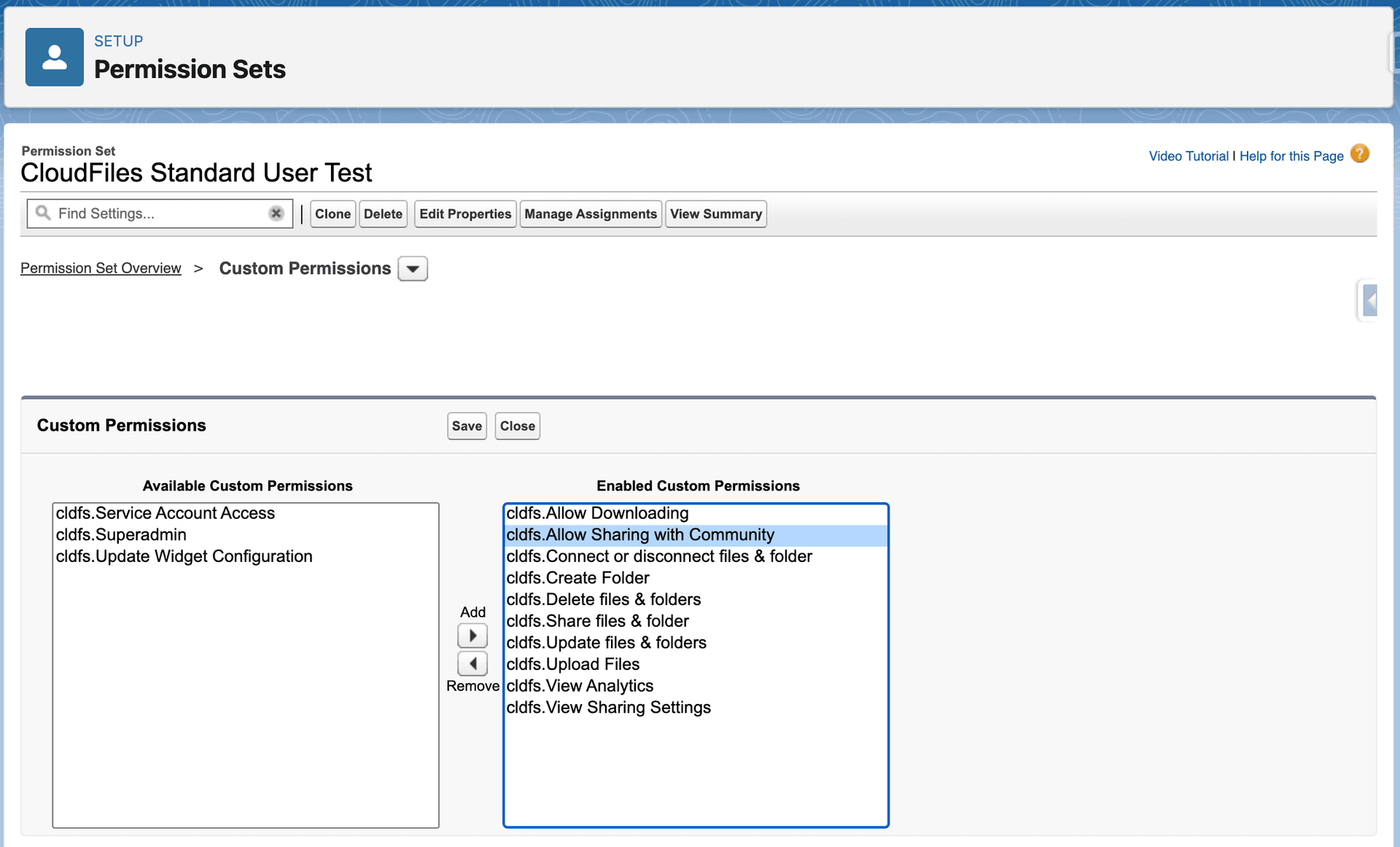Open the Permission Set Overview link
This screenshot has height=847, width=1400.
pos(101,268)
